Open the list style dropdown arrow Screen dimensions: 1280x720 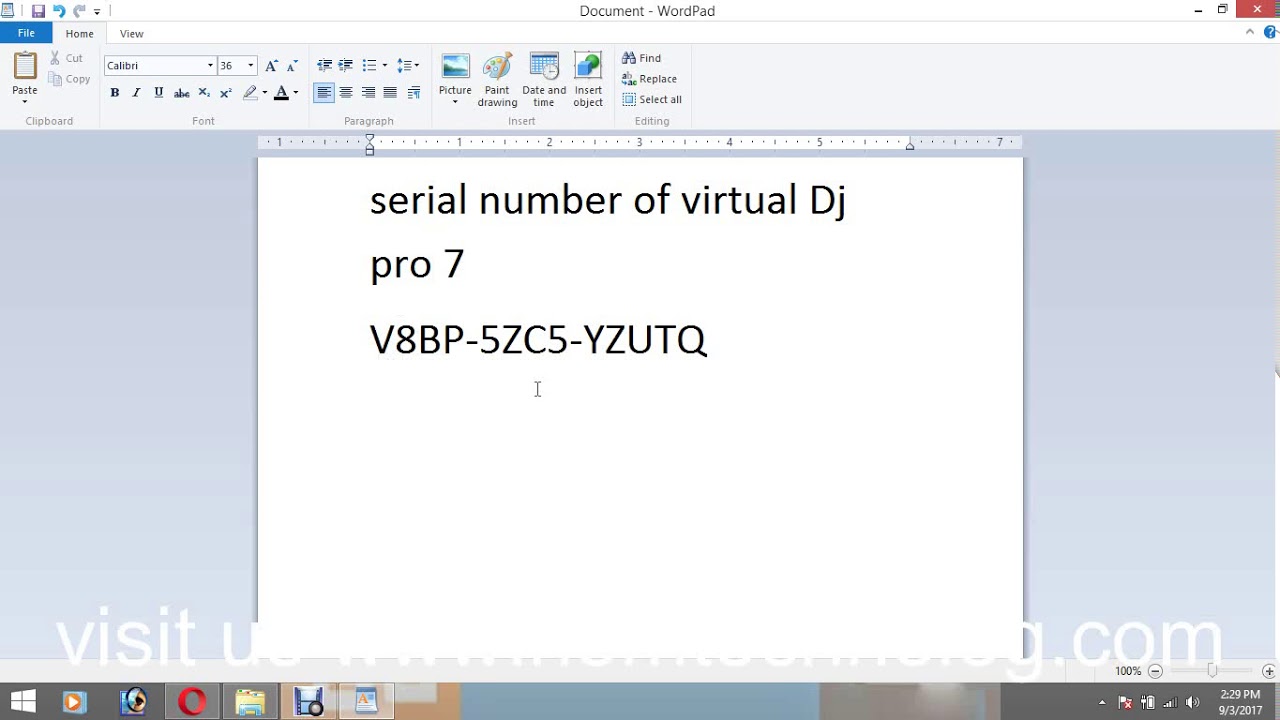(385, 65)
